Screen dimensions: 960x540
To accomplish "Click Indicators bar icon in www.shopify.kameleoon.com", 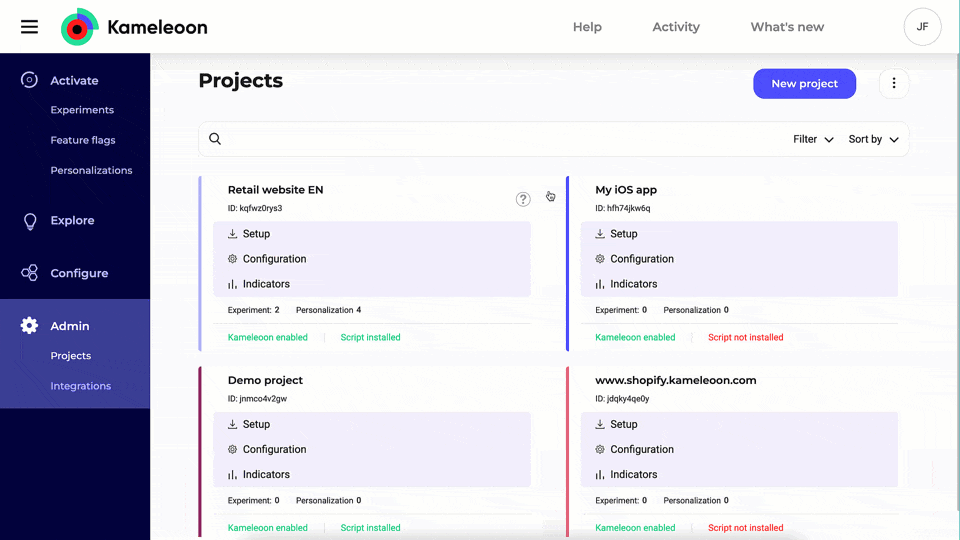I will coord(600,474).
